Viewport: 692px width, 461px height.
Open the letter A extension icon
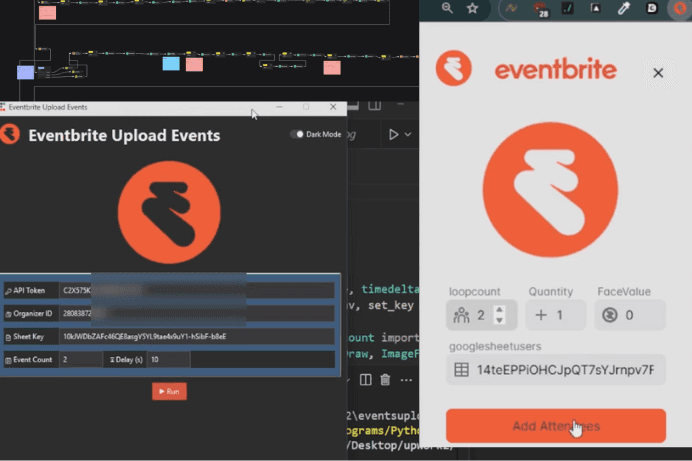pos(595,8)
